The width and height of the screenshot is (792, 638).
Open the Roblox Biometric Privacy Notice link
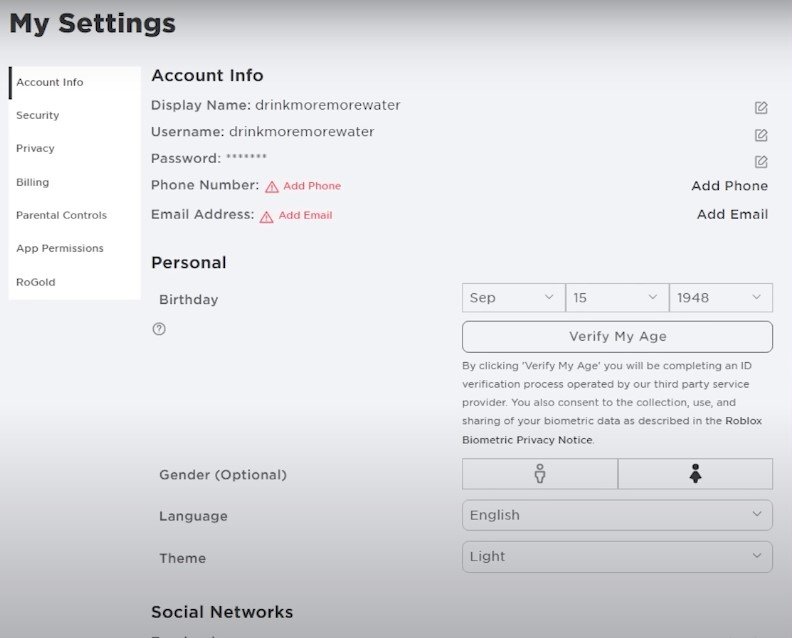(x=611, y=430)
